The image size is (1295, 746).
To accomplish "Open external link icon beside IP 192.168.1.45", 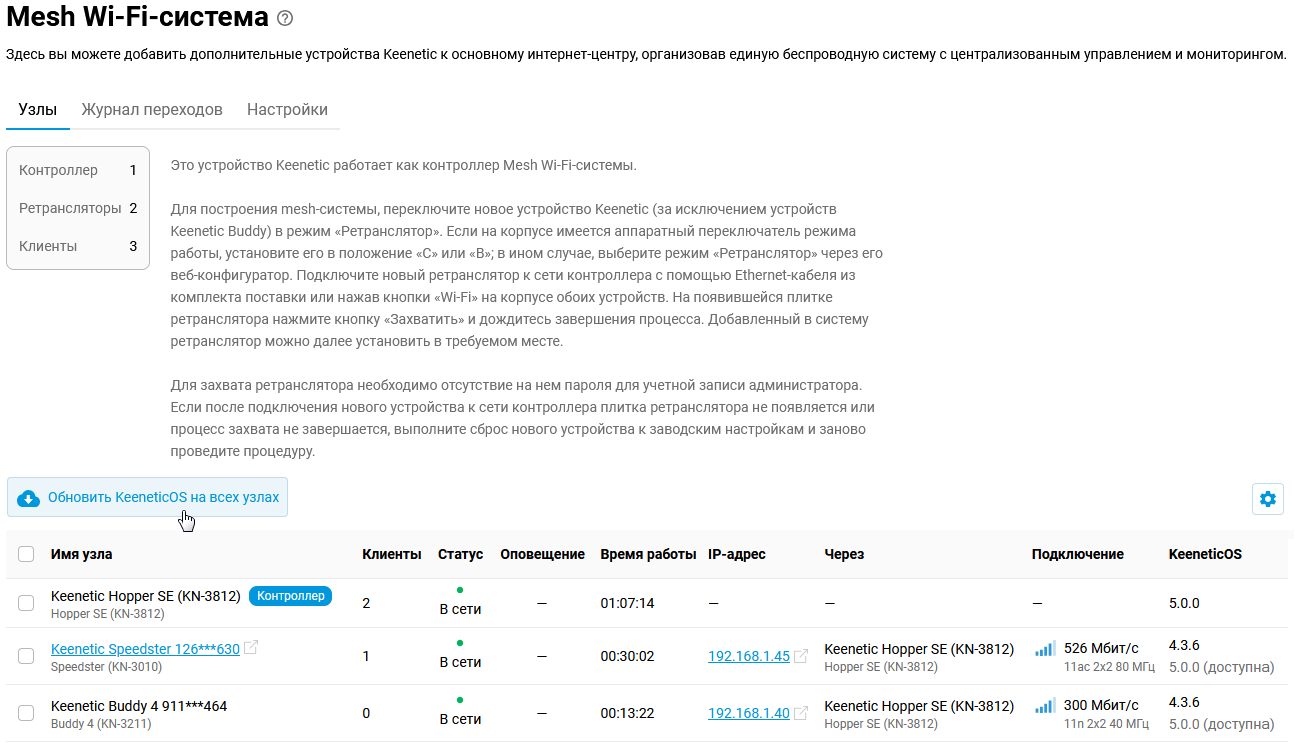I will (800, 657).
